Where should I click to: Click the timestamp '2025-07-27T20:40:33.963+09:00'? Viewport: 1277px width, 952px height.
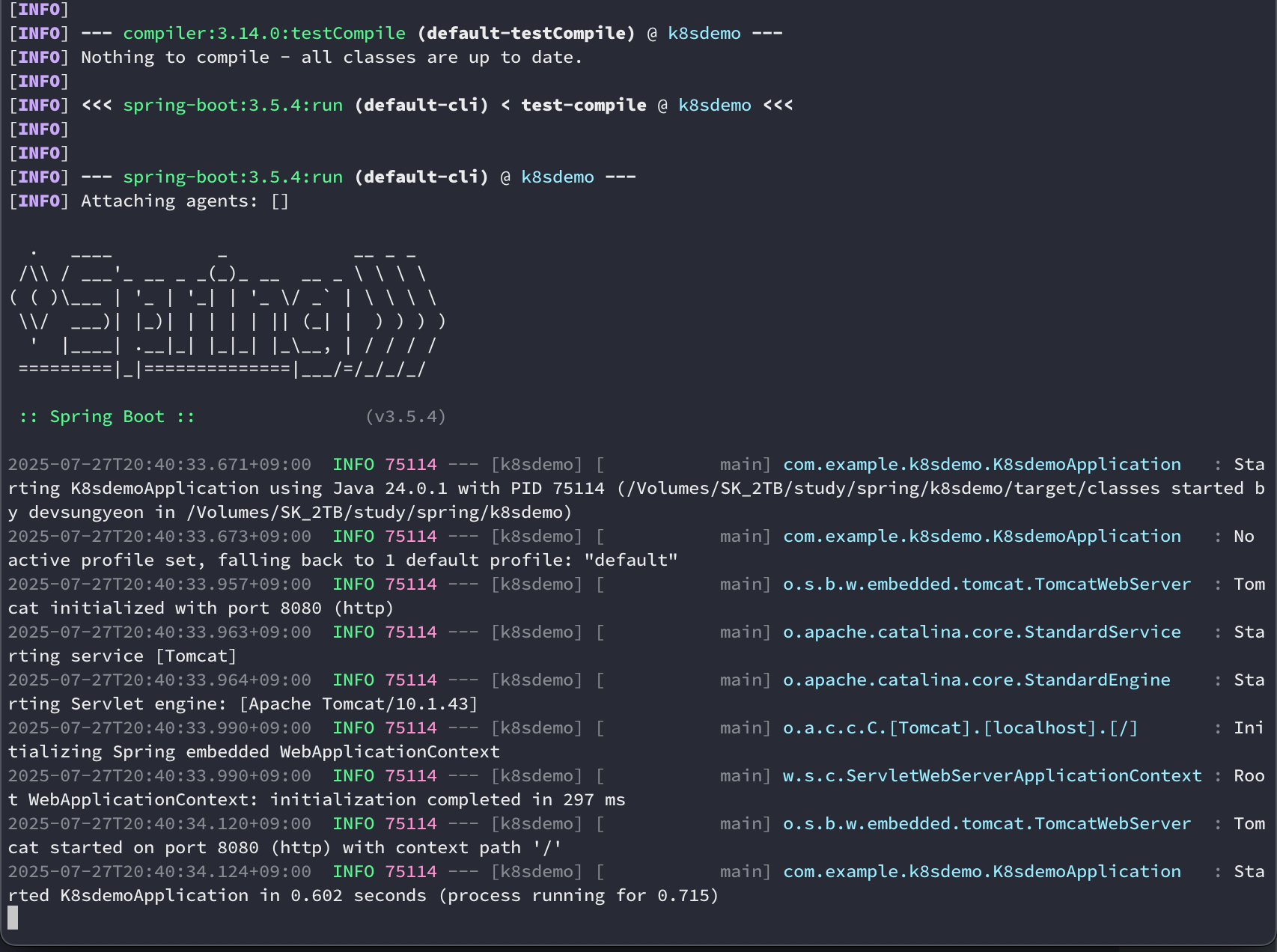click(x=159, y=632)
